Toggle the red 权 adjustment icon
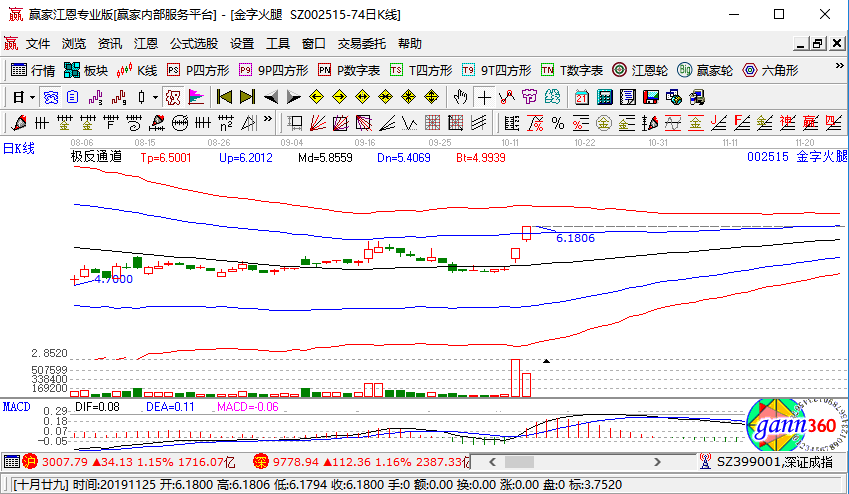The image size is (849, 494). tap(173, 98)
